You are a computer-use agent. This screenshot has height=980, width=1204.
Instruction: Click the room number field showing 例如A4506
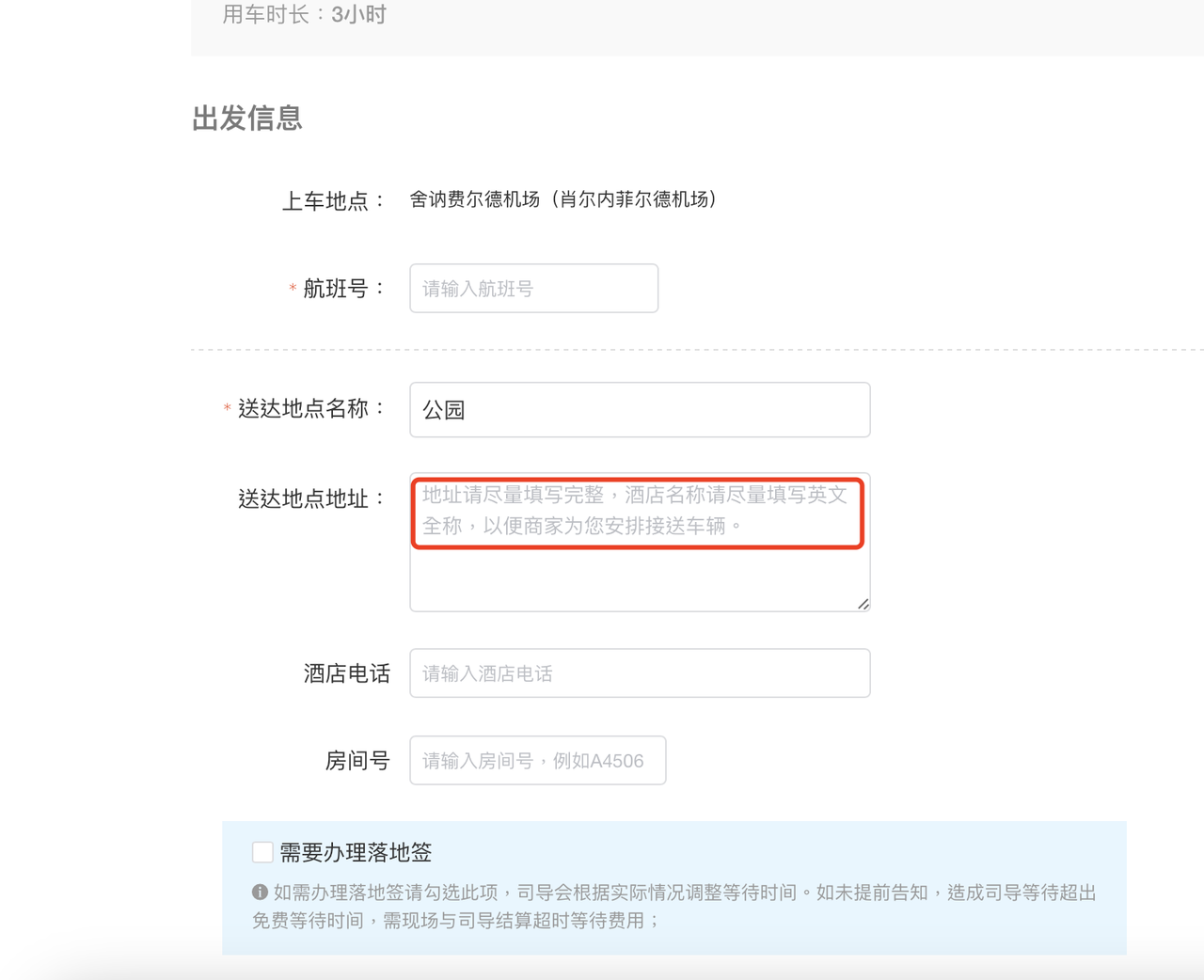537,760
